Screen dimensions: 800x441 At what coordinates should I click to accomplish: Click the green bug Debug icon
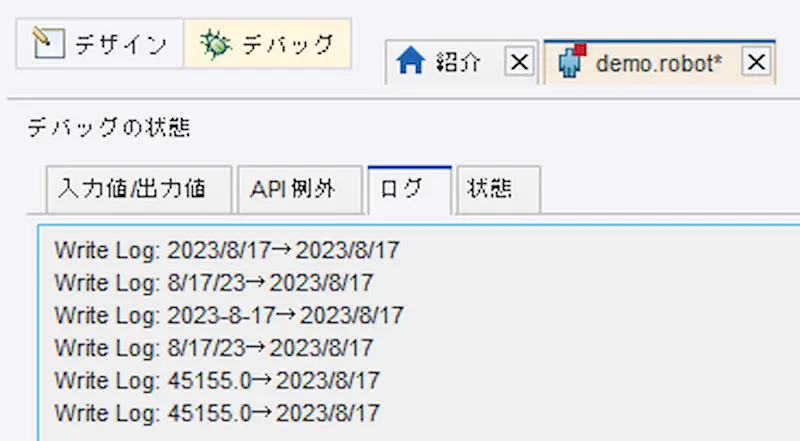tap(215, 44)
